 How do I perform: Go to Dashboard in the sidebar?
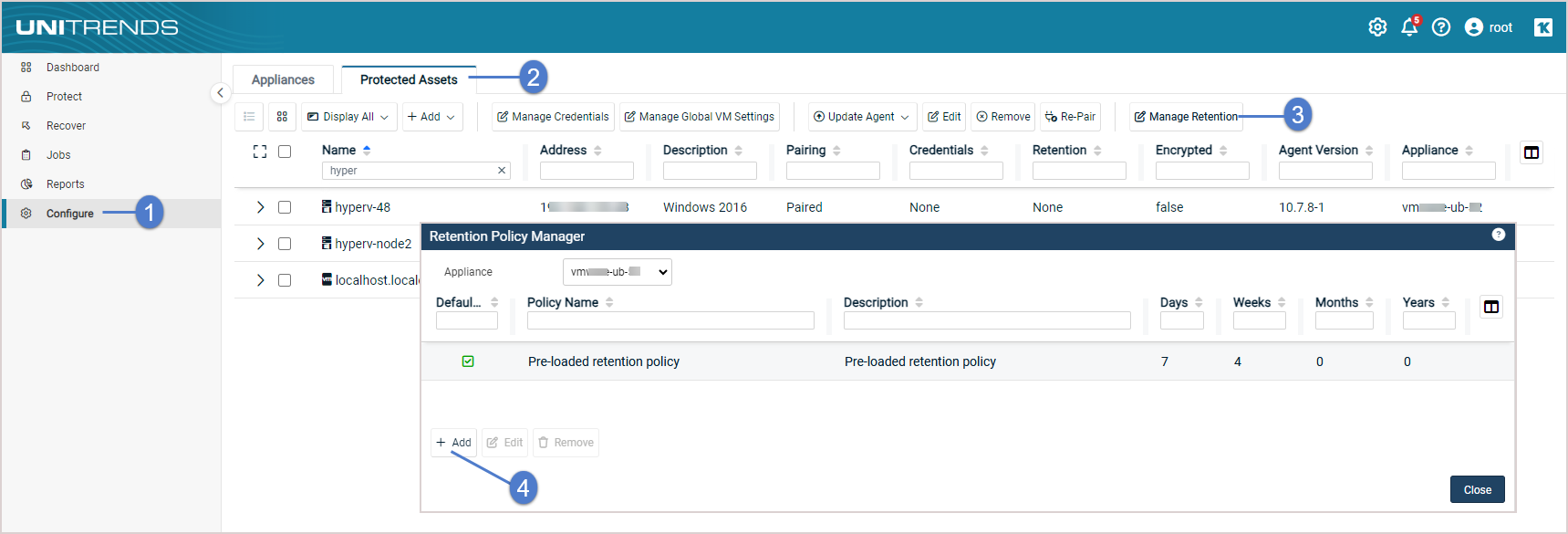[73, 68]
